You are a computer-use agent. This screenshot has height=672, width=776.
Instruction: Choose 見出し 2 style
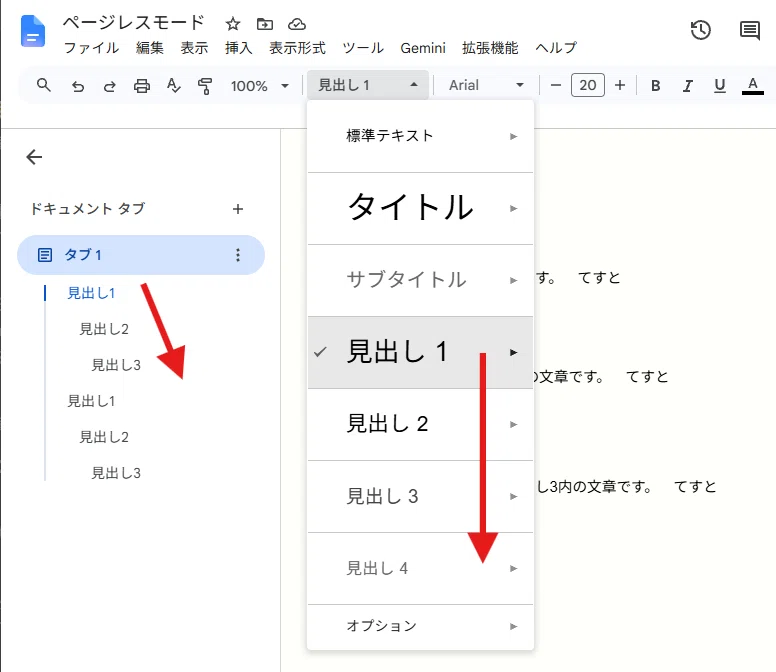420,425
